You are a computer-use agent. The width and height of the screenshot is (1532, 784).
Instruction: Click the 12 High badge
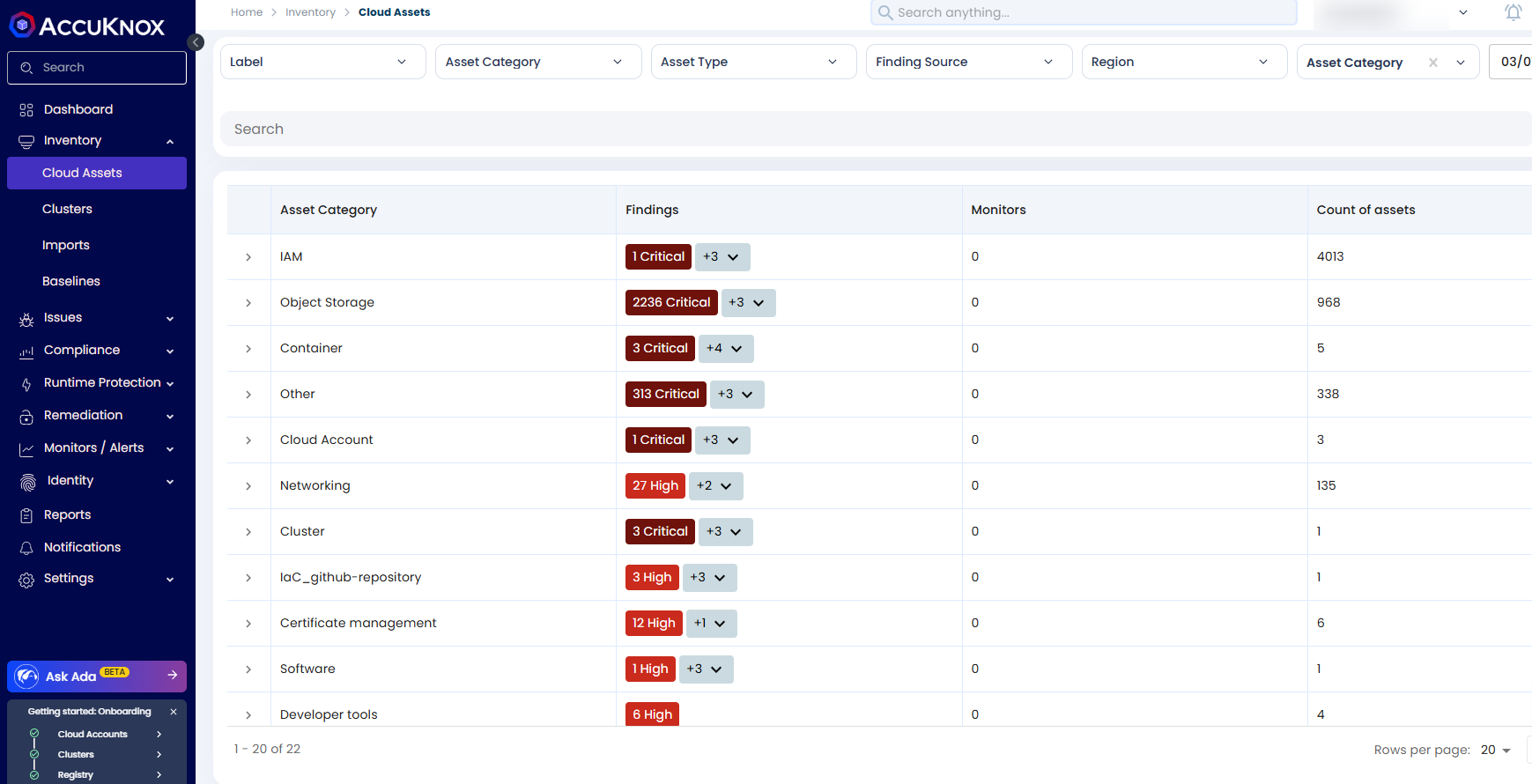pyautogui.click(x=654, y=623)
